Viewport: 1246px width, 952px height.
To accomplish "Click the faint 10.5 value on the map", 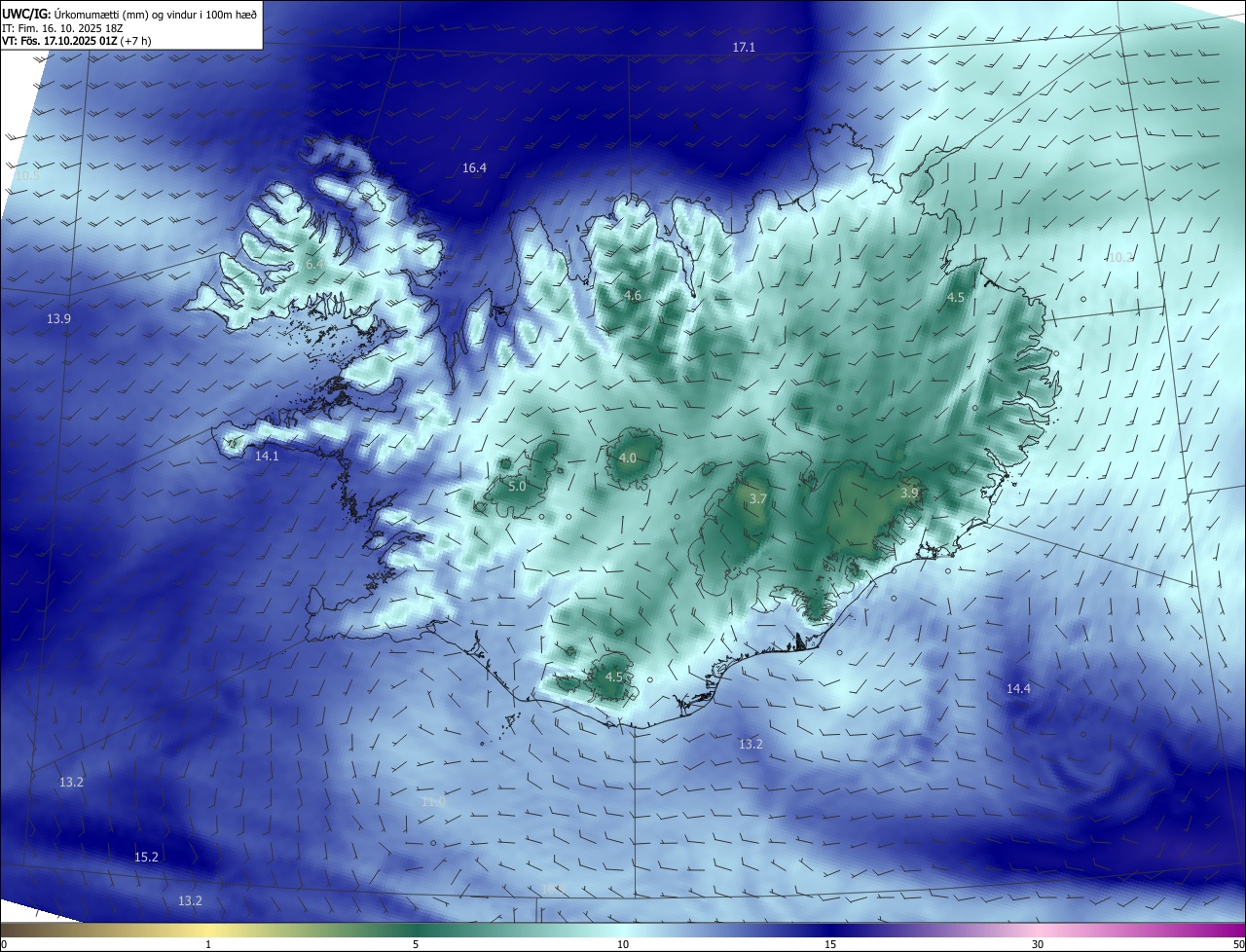I will 27,175.
